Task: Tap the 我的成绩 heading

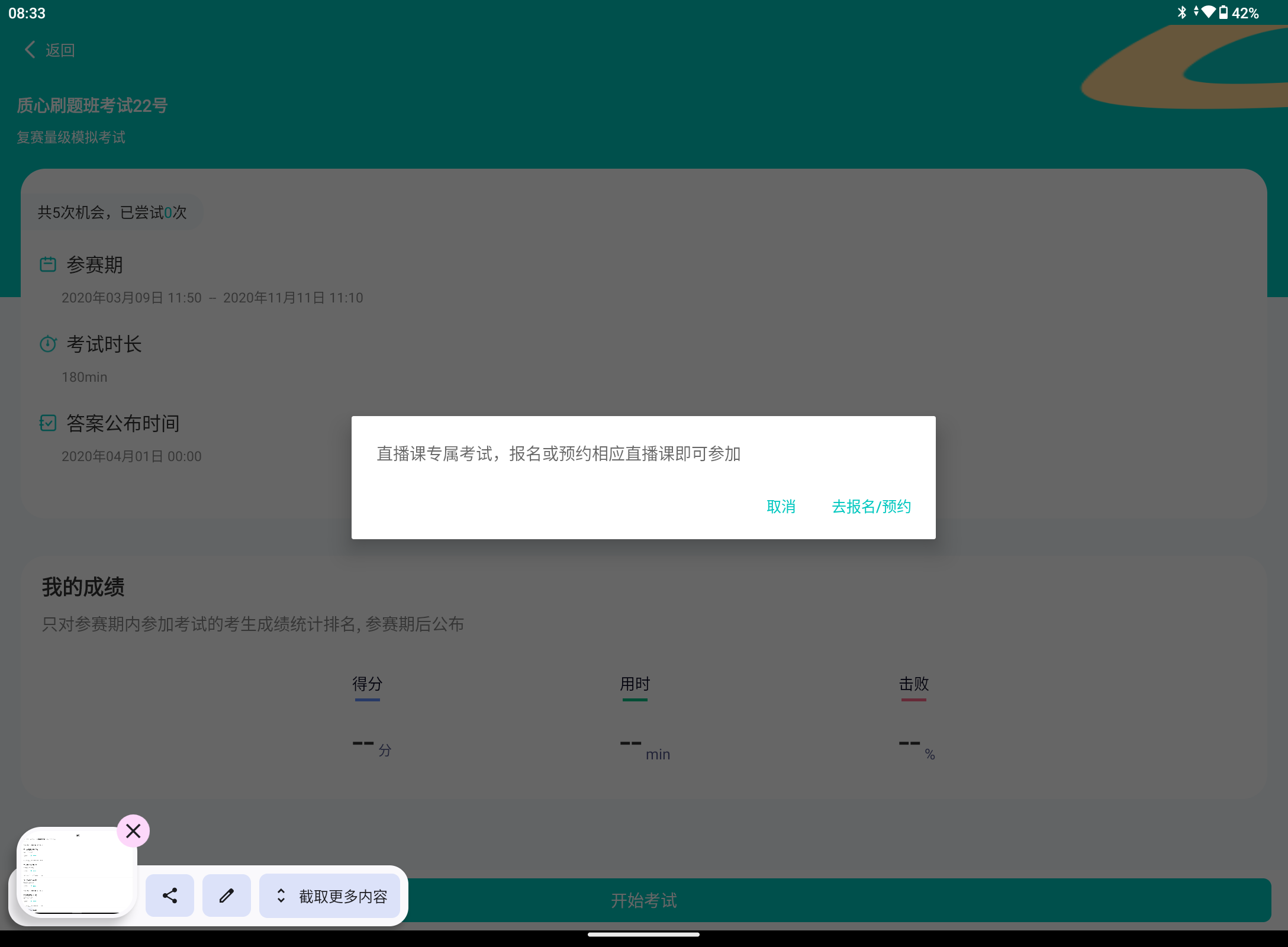Action: (x=83, y=587)
